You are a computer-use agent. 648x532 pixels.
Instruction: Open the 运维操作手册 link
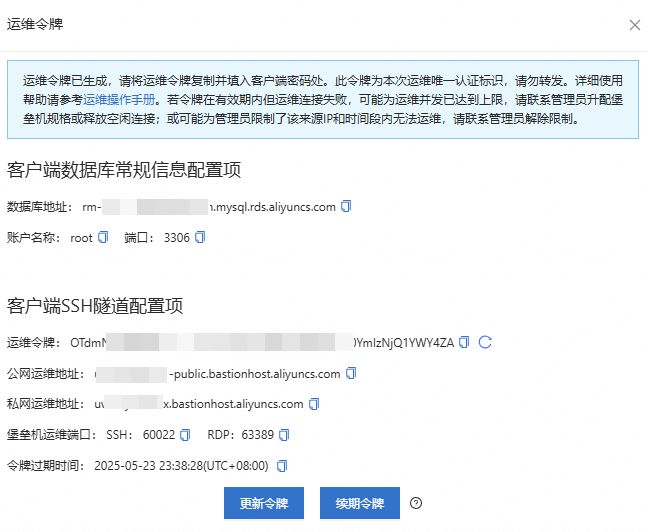coord(119,100)
